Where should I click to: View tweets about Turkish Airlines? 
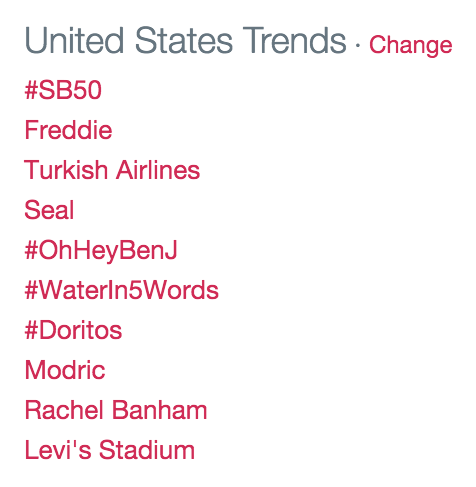112,170
